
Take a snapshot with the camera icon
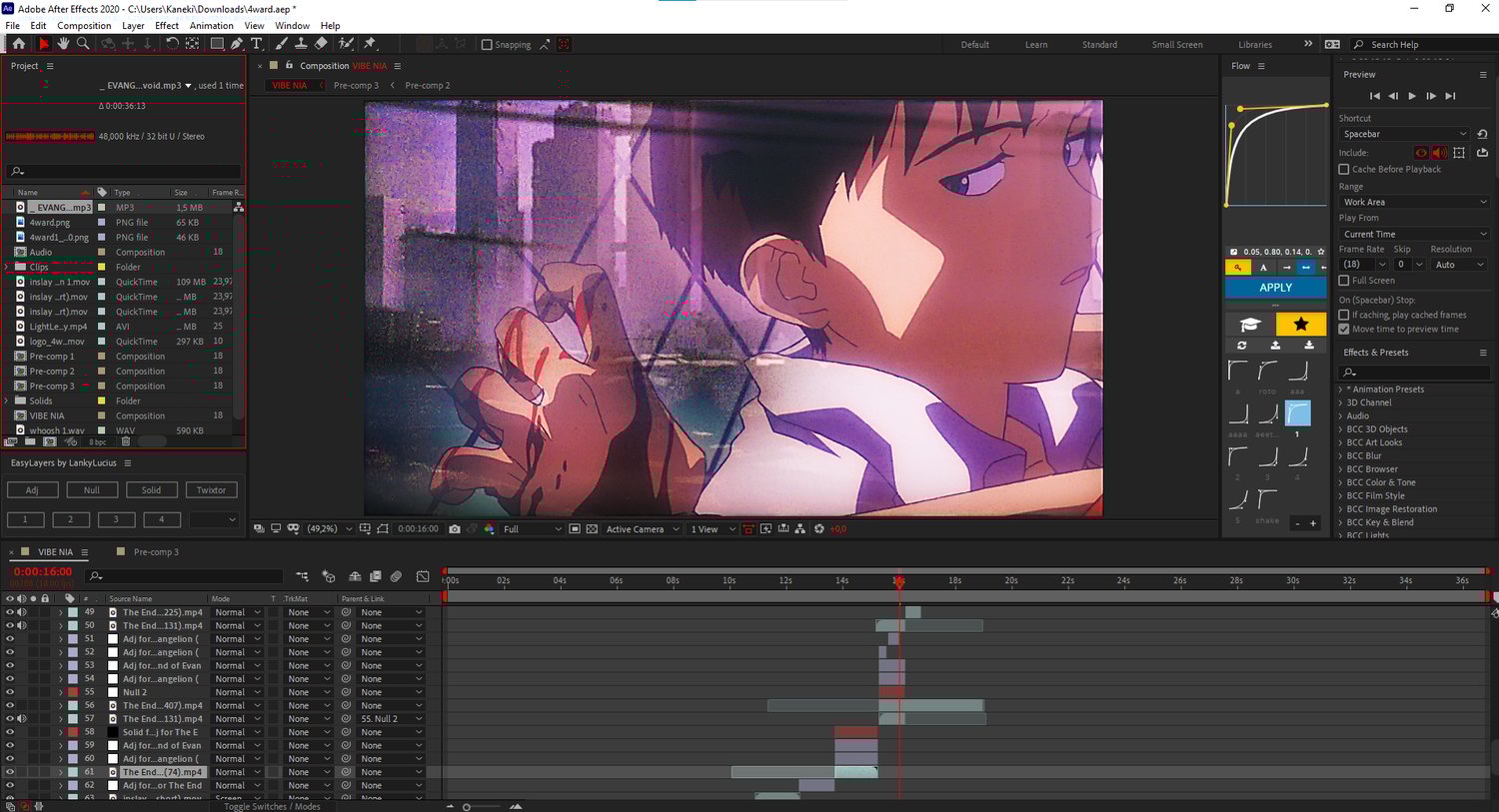[x=455, y=529]
